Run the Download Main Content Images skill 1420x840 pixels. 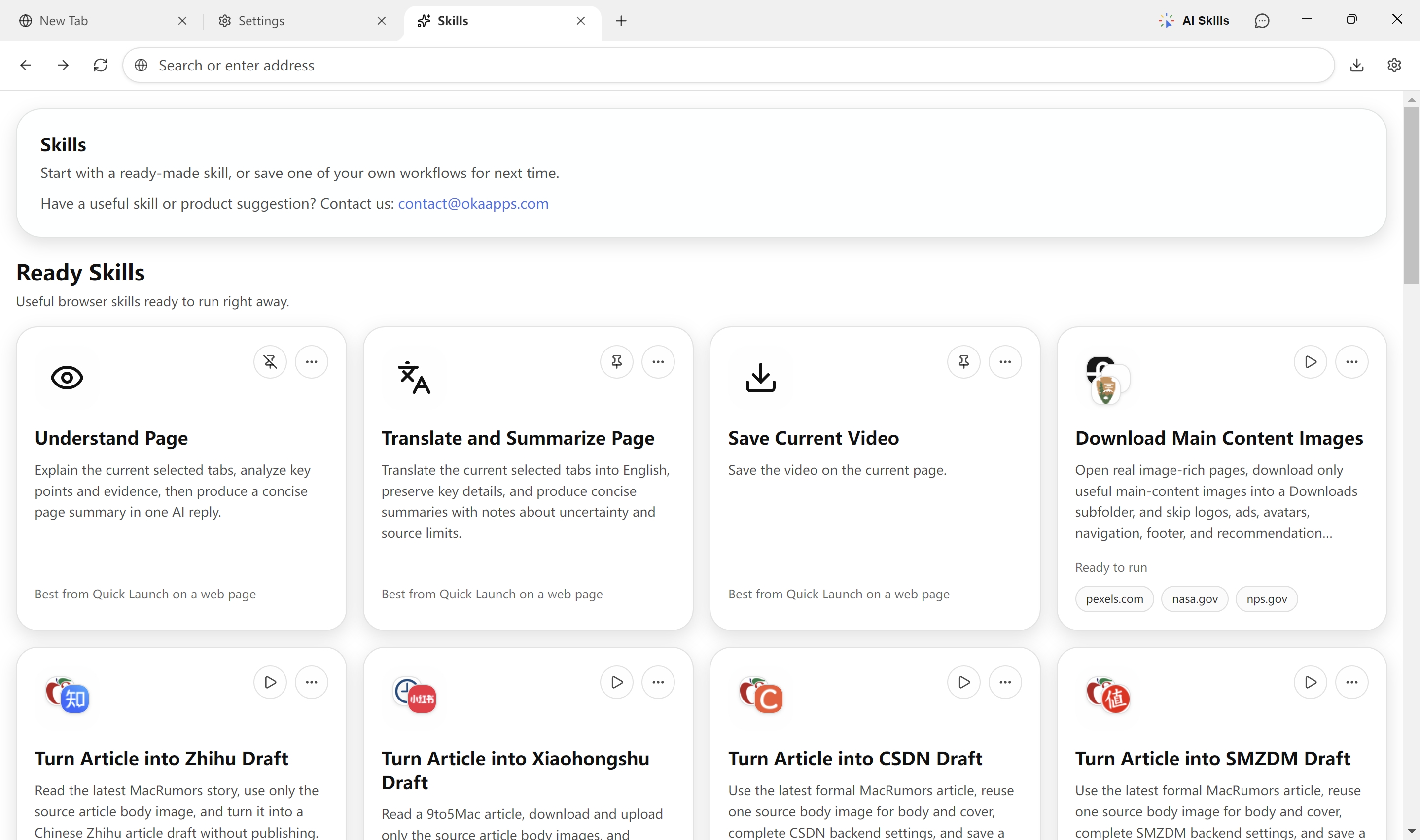[x=1310, y=362]
